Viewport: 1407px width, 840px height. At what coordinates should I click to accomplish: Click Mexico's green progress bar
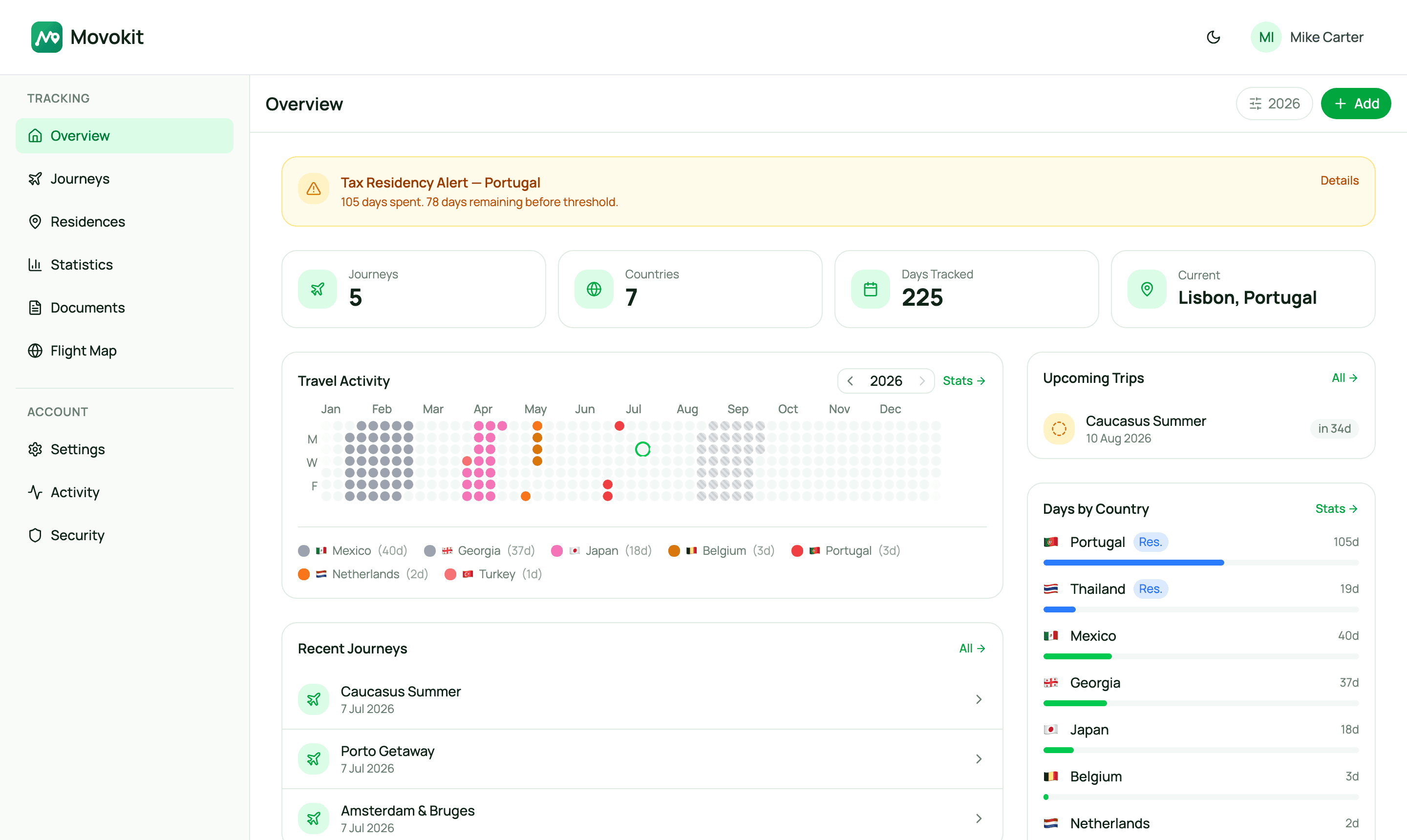1077,656
